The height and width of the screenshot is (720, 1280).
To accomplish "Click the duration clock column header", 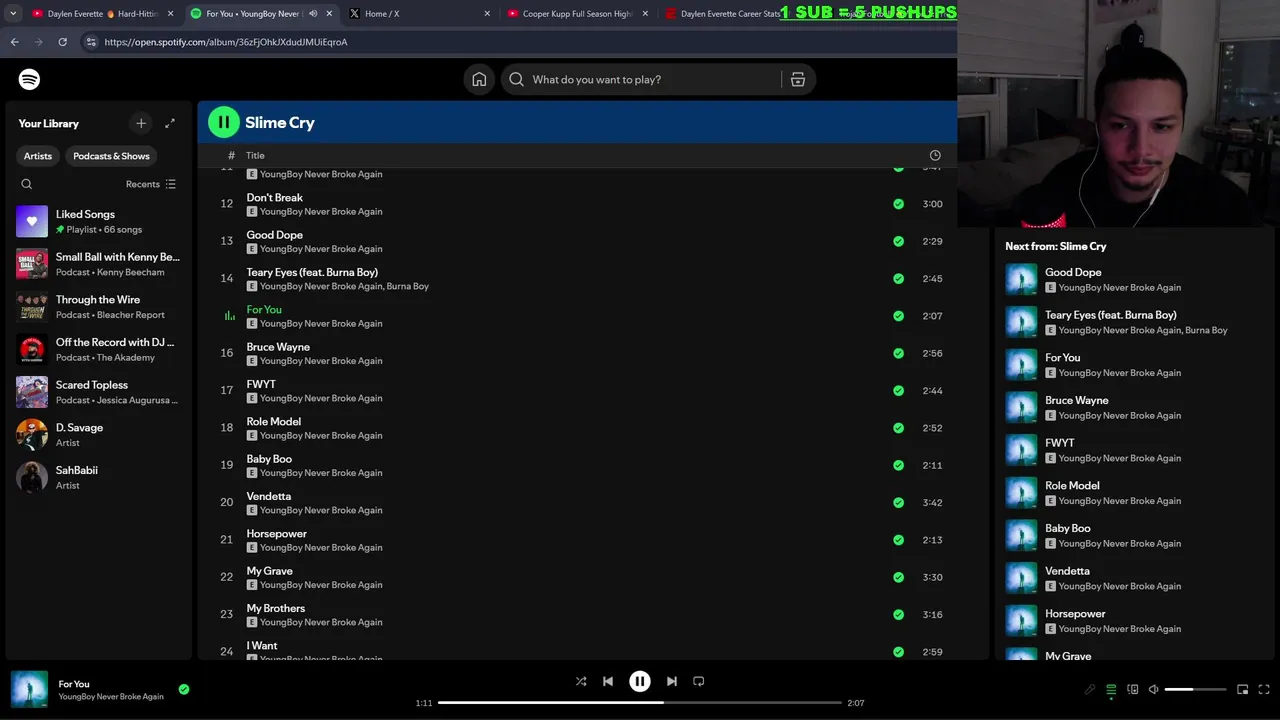I will click(x=935, y=155).
